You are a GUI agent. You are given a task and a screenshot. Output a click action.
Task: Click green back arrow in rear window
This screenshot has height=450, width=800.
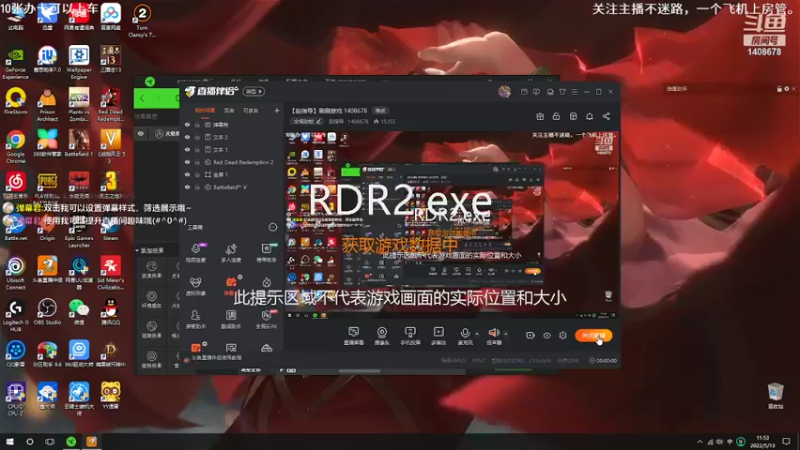pos(142,98)
